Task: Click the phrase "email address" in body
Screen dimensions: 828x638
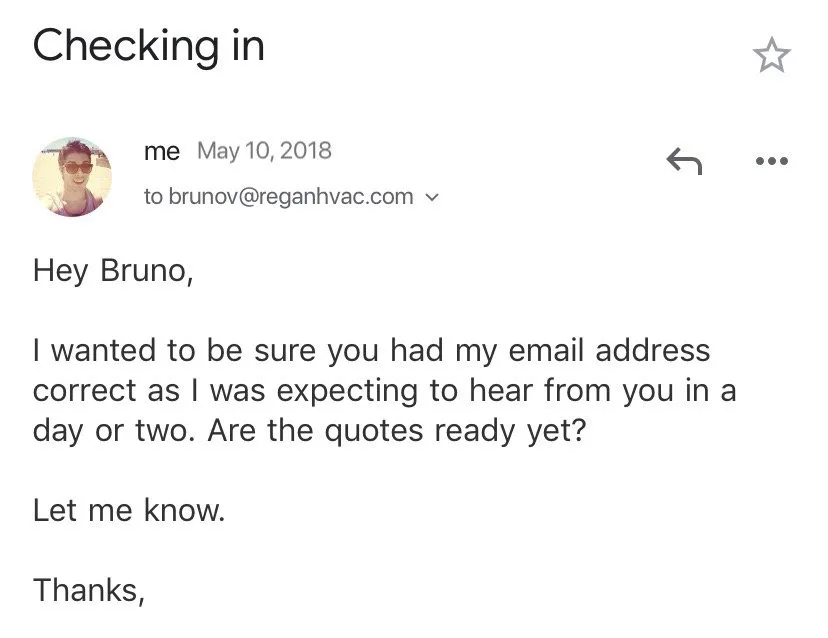Action: pos(611,351)
